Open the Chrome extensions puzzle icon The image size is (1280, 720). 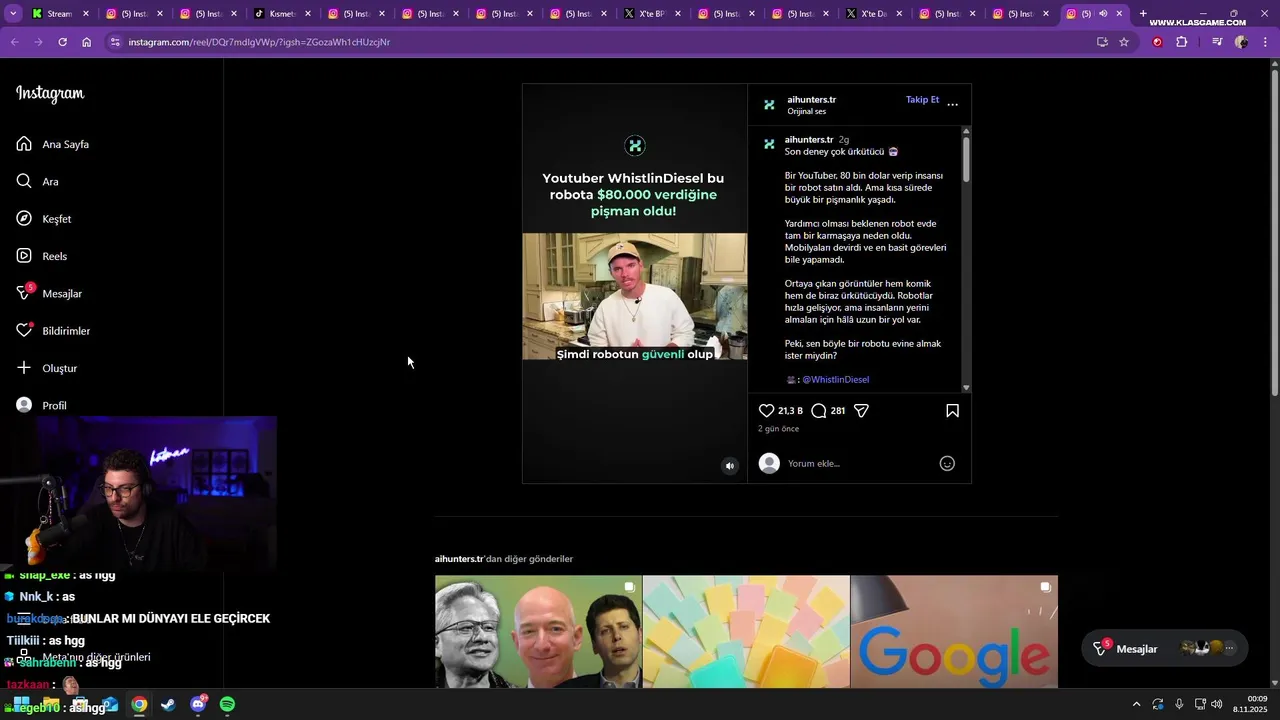pyautogui.click(x=1181, y=42)
